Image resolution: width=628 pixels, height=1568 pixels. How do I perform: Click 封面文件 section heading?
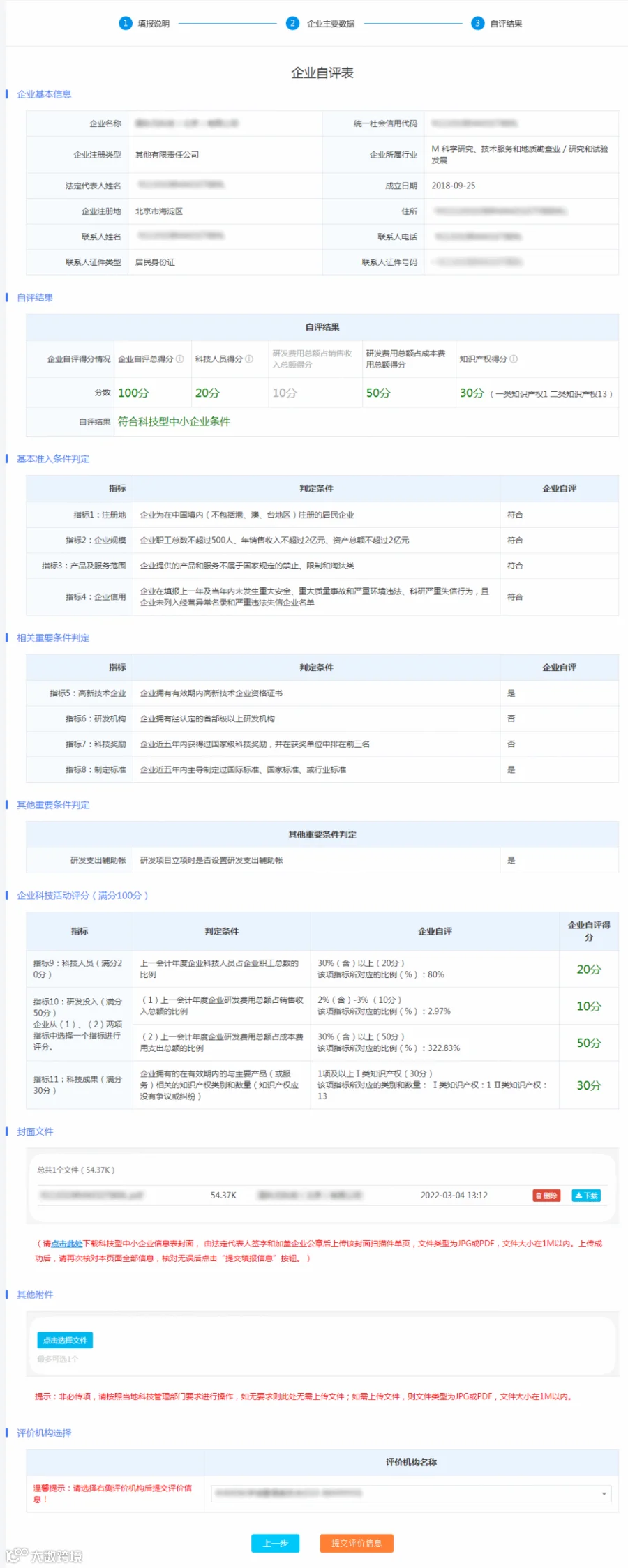35,1131
